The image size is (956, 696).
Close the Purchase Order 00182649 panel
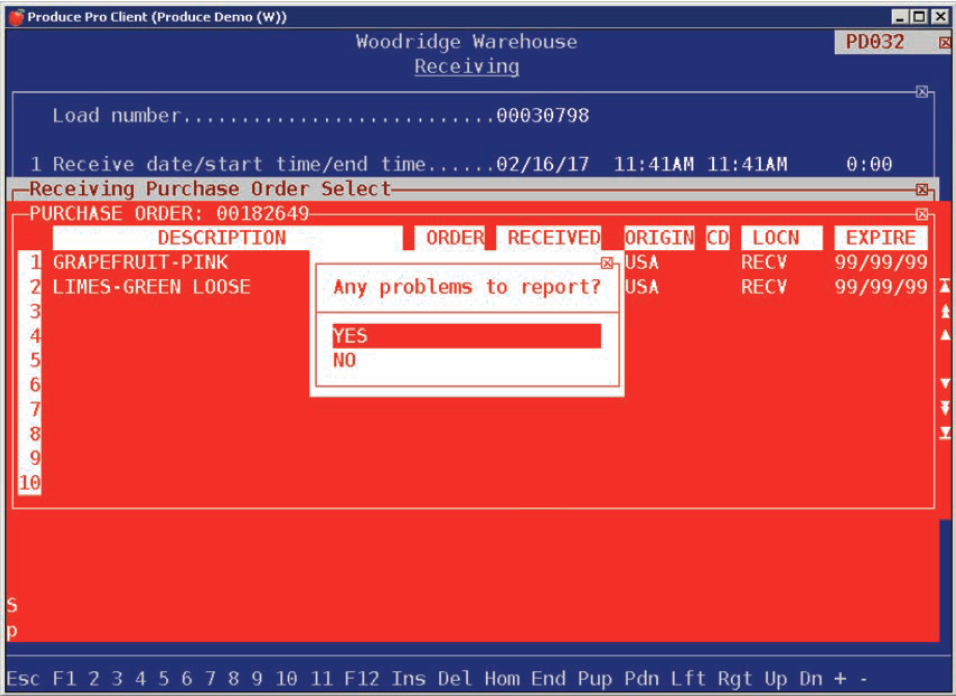point(922,214)
